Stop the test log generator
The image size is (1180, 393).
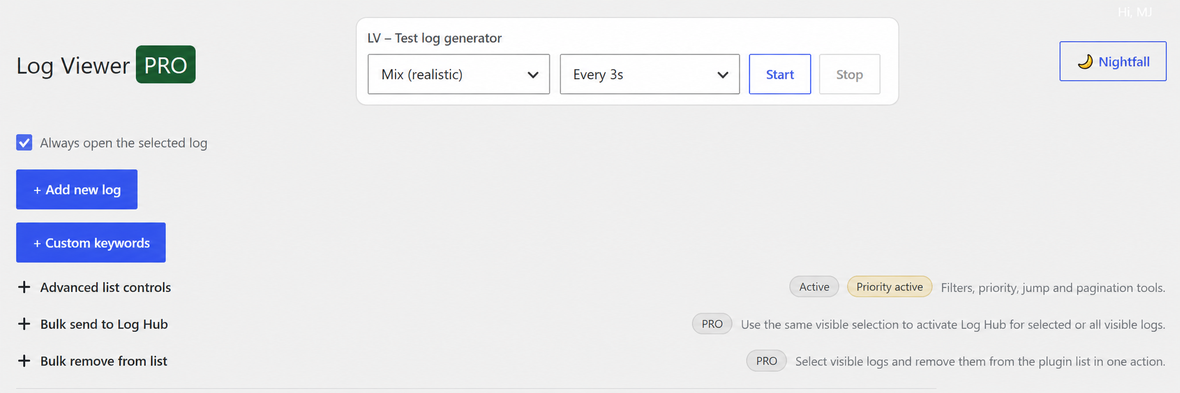(x=850, y=75)
